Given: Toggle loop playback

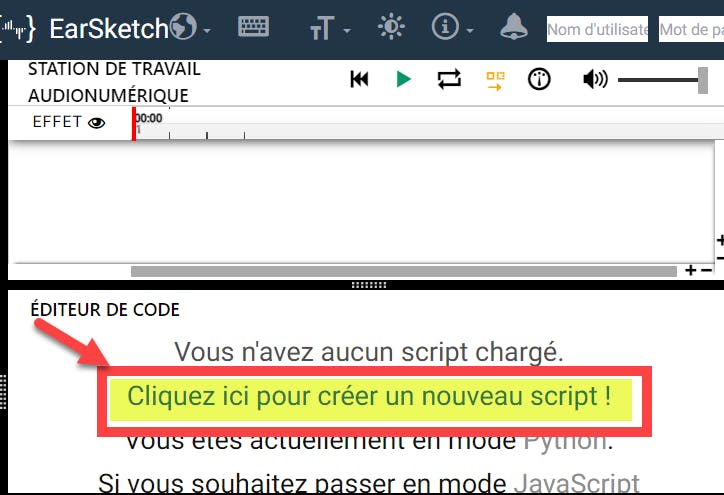Looking at the screenshot, I should [449, 79].
